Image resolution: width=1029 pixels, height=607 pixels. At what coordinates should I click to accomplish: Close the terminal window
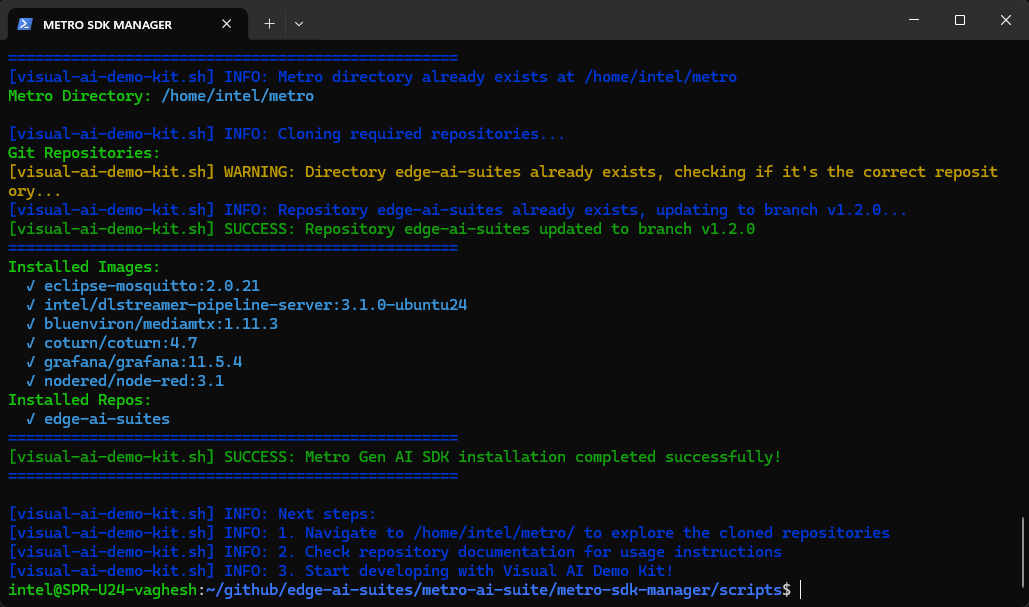point(1005,20)
